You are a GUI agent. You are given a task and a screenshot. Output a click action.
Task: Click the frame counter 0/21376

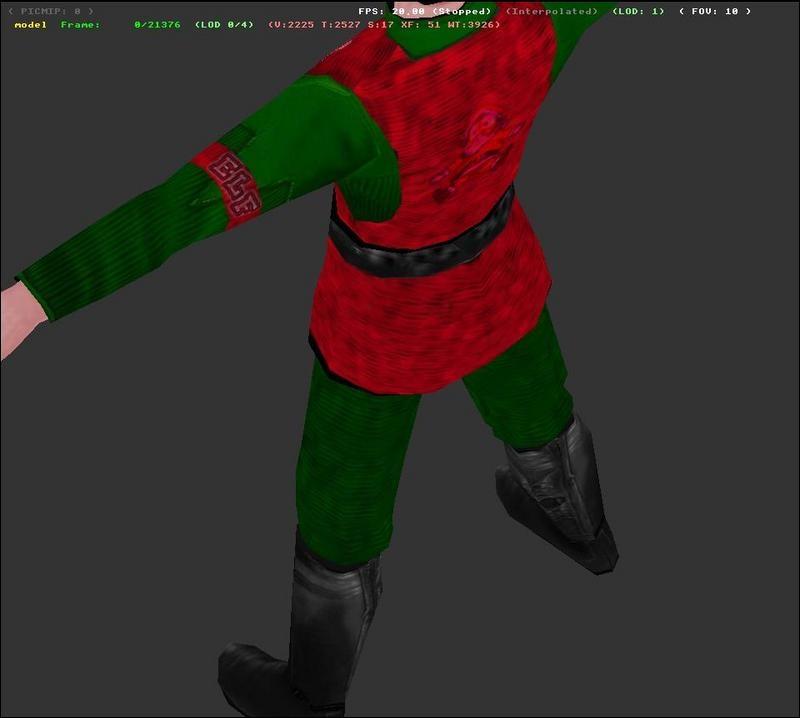point(157,24)
